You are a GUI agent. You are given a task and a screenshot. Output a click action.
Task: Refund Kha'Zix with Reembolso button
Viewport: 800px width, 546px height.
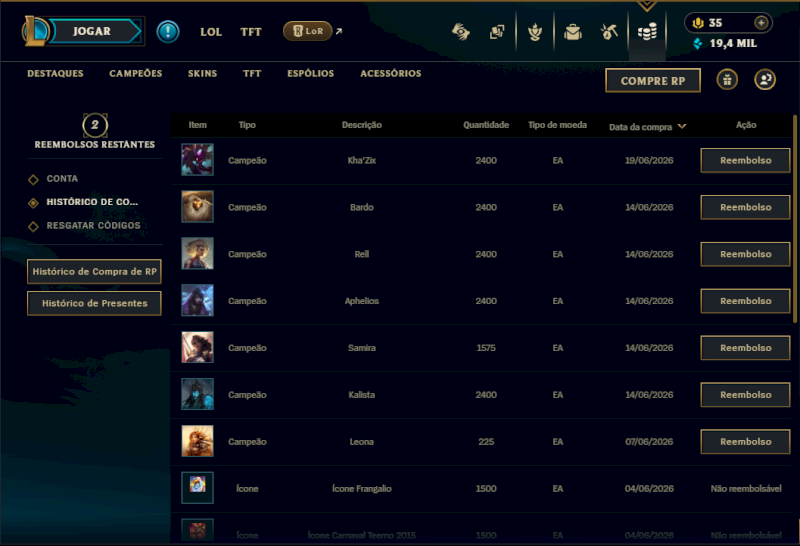[x=745, y=160]
